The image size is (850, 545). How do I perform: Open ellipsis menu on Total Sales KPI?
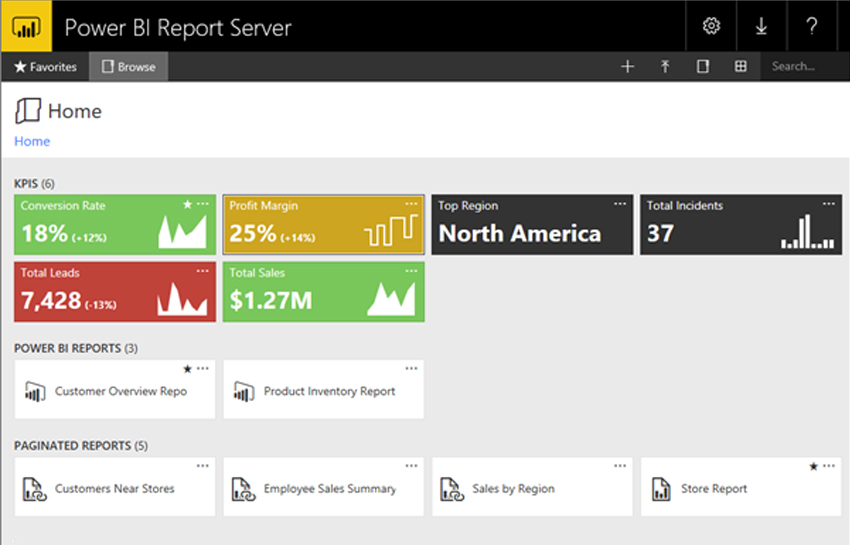click(x=411, y=271)
